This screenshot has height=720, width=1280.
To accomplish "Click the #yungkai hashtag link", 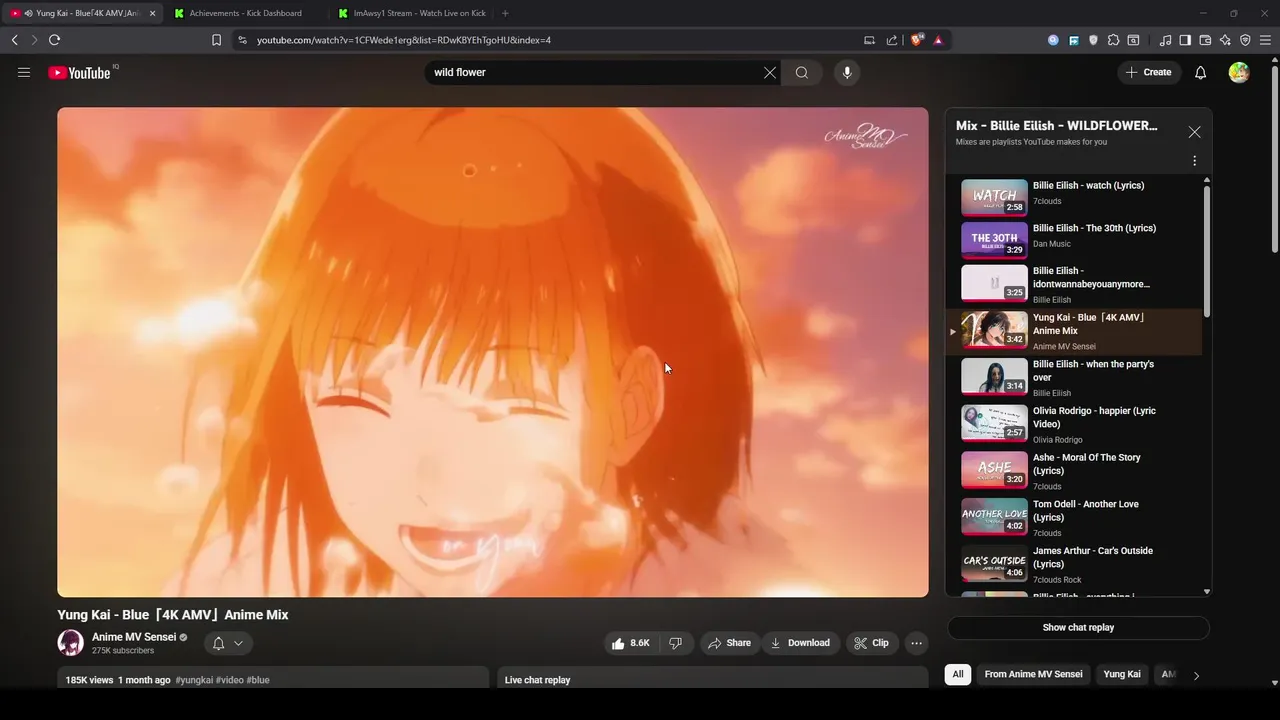I will click(194, 680).
